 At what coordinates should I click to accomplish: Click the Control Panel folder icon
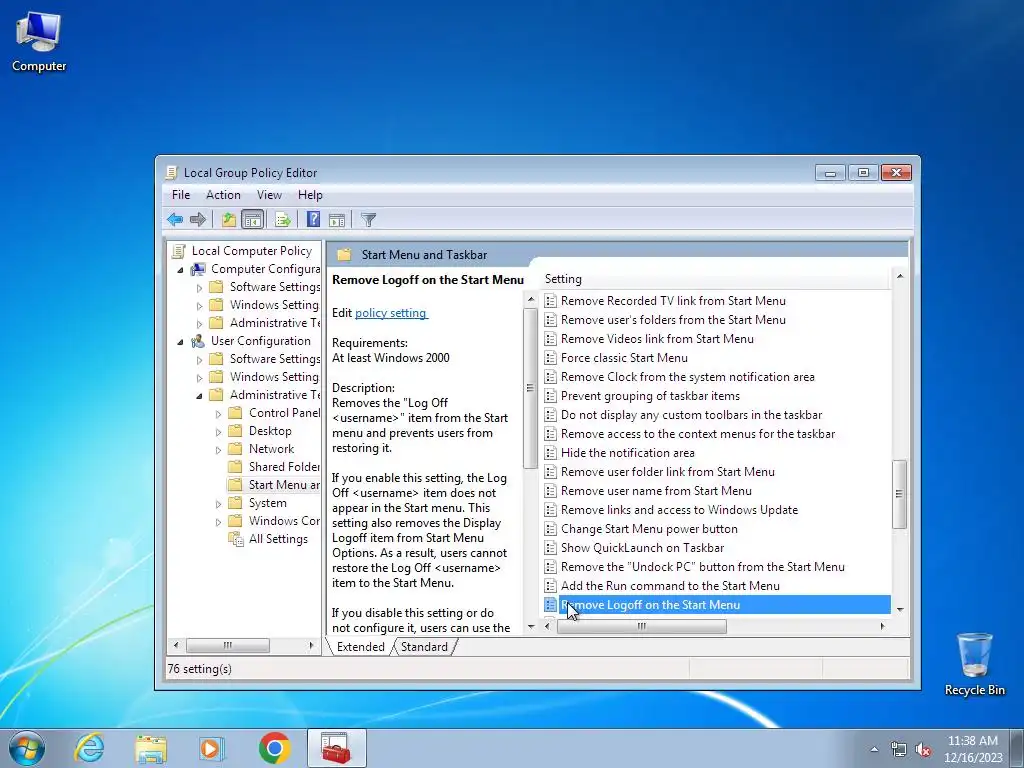click(x=235, y=413)
